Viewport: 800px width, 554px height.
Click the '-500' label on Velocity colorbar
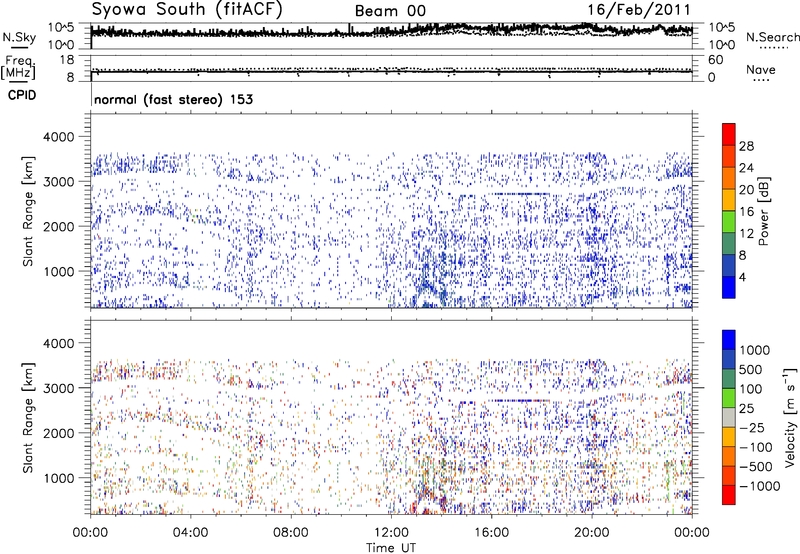[x=756, y=466]
